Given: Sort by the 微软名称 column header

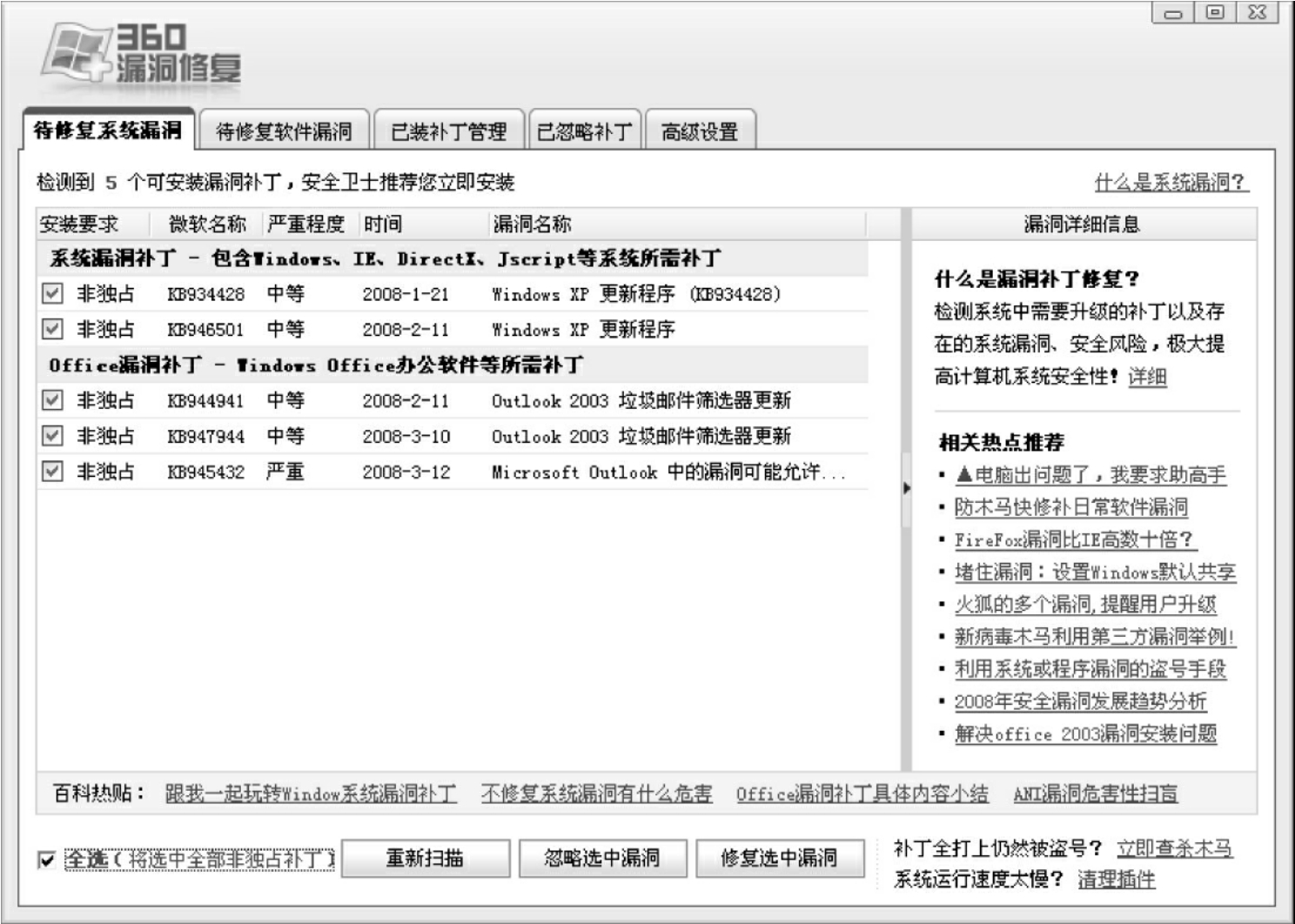Looking at the screenshot, I should pos(208,224).
